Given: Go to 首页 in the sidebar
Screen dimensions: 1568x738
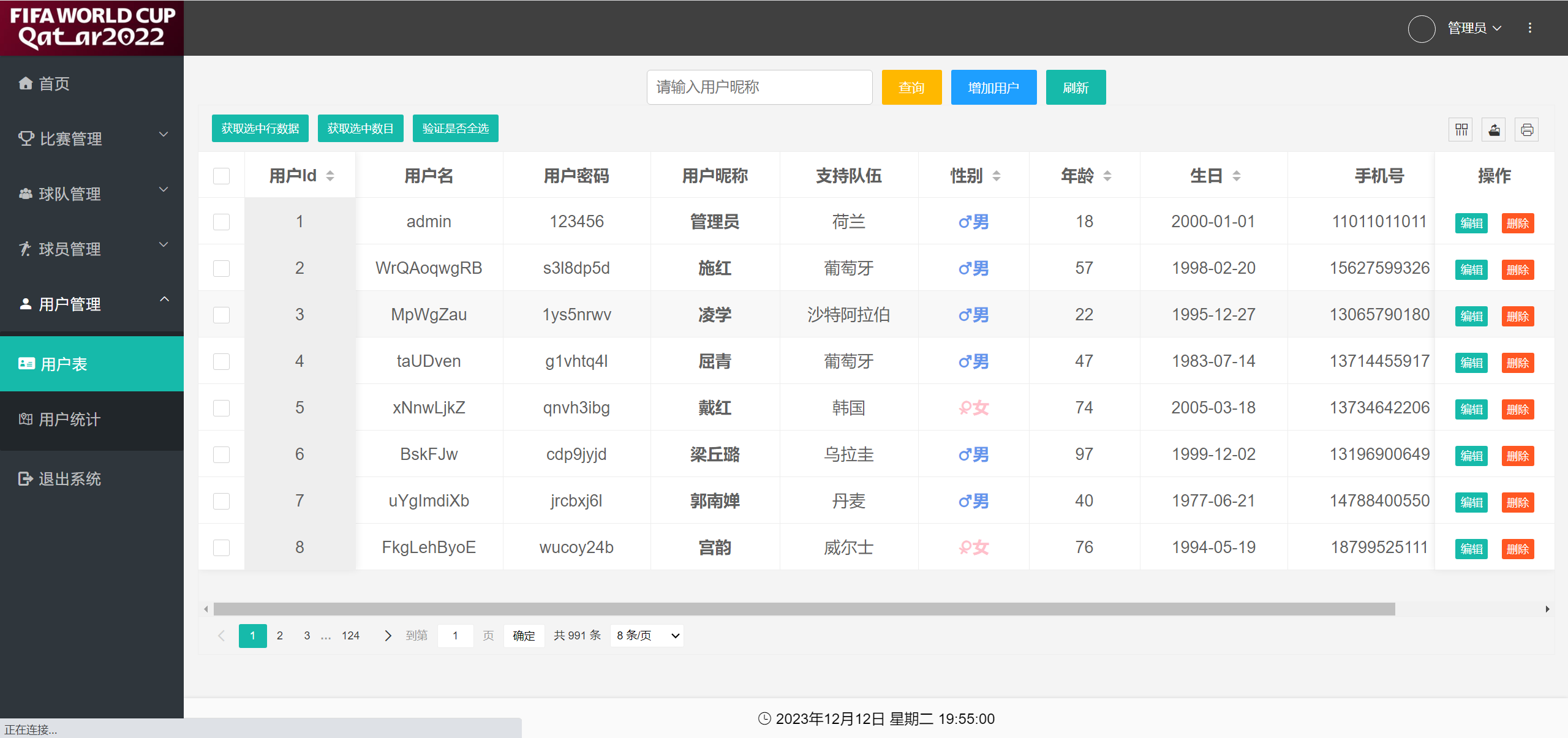Looking at the screenshot, I should pos(54,84).
